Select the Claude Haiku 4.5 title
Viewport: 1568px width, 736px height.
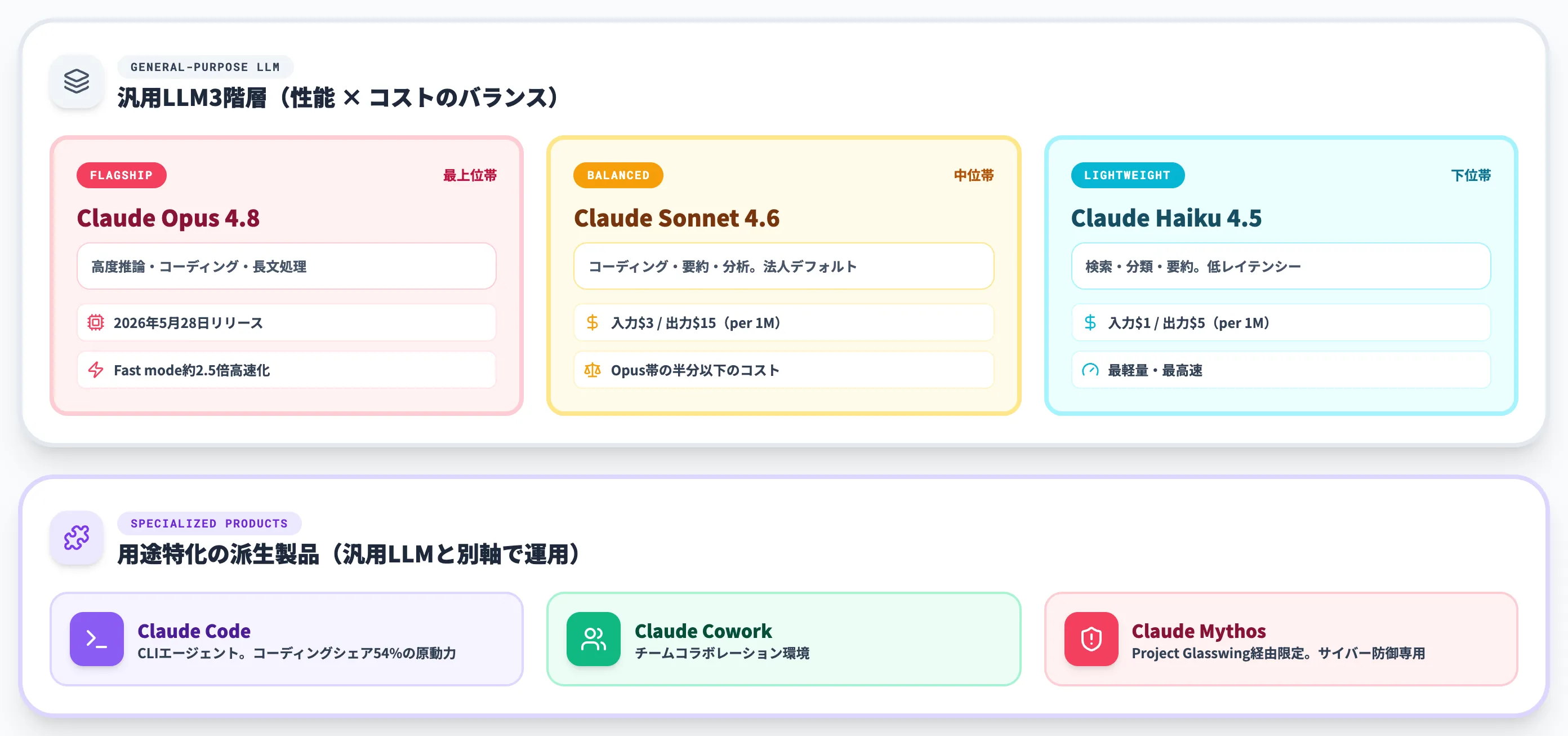(x=1166, y=218)
